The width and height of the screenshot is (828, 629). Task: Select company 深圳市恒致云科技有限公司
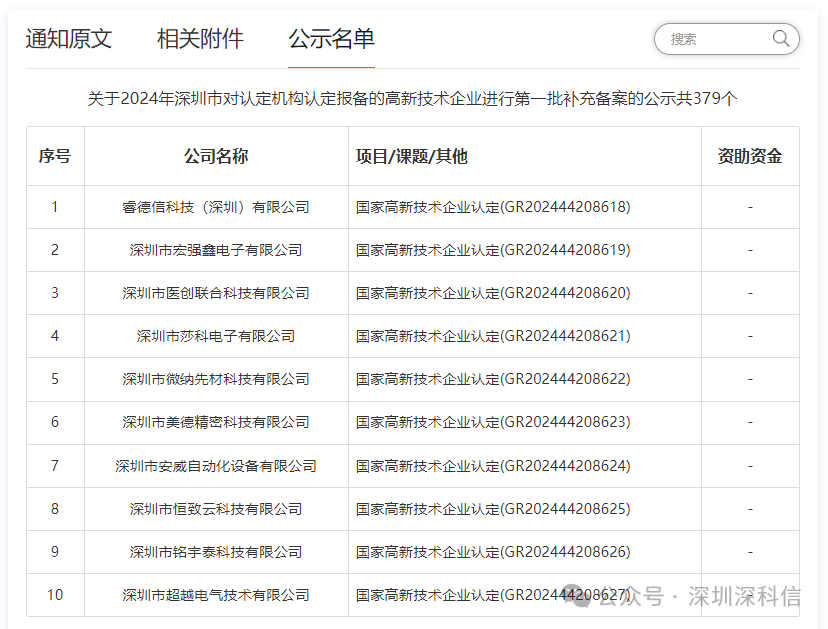(216, 509)
